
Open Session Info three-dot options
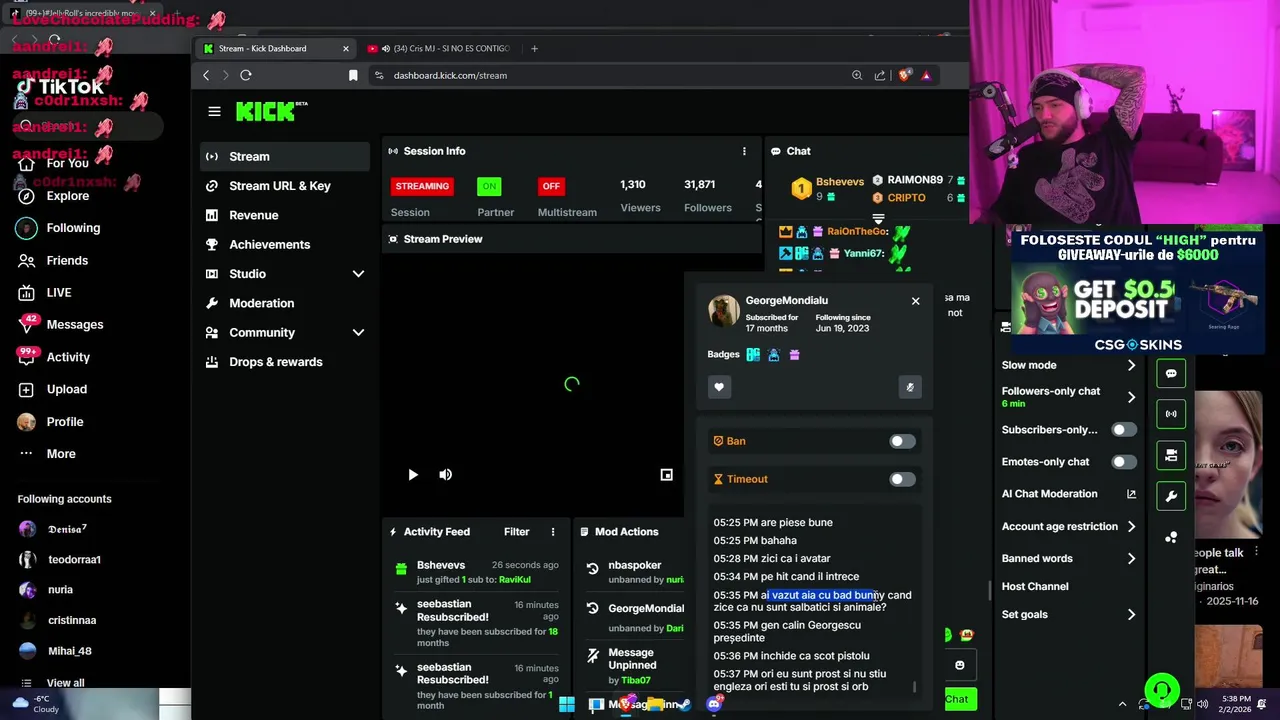(744, 151)
